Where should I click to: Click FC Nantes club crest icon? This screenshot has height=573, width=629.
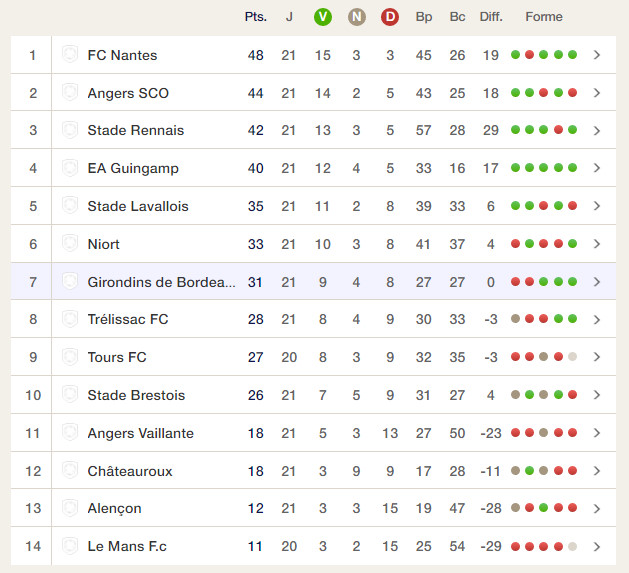click(70, 54)
